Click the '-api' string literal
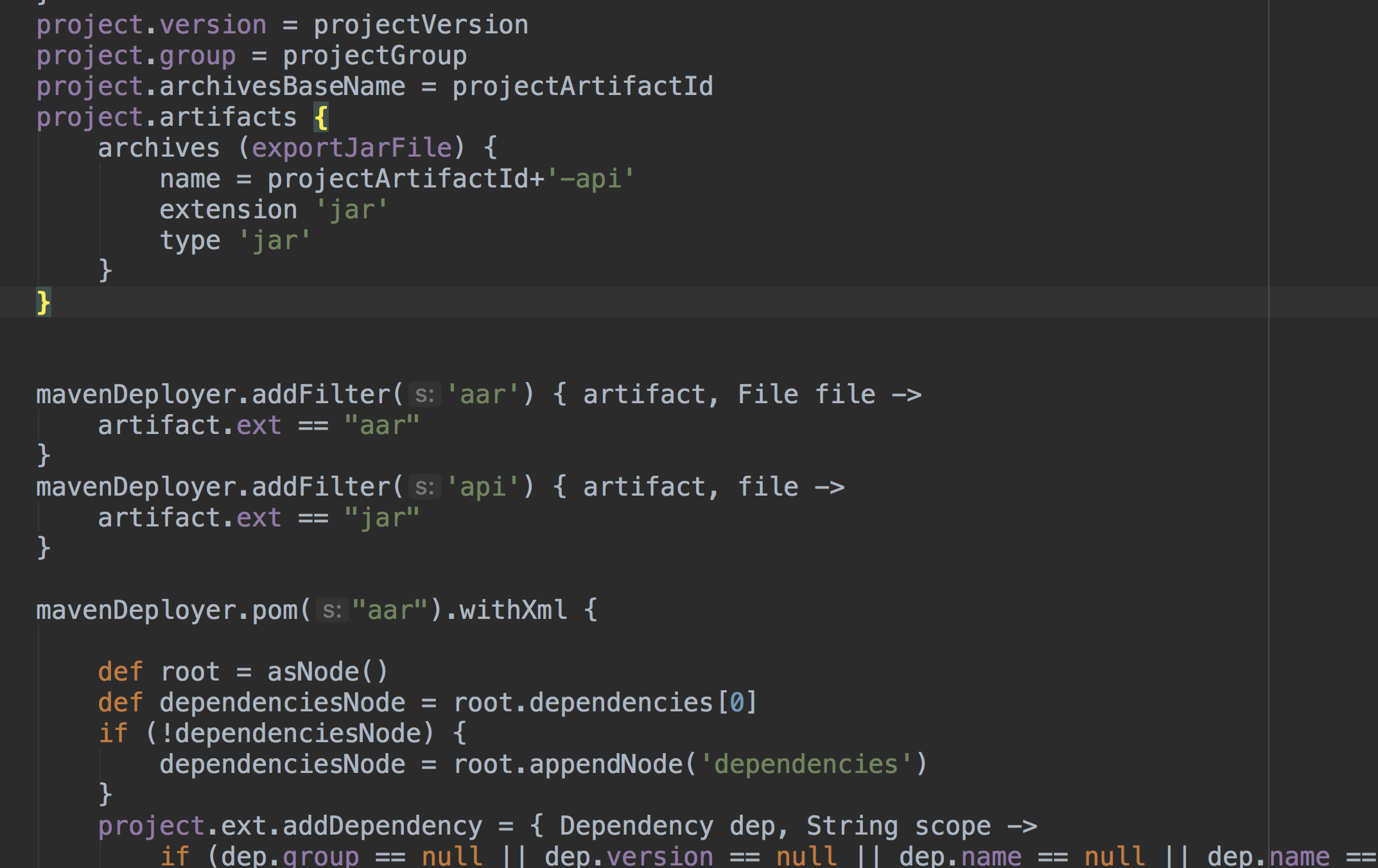This screenshot has height=868, width=1378. [591, 179]
